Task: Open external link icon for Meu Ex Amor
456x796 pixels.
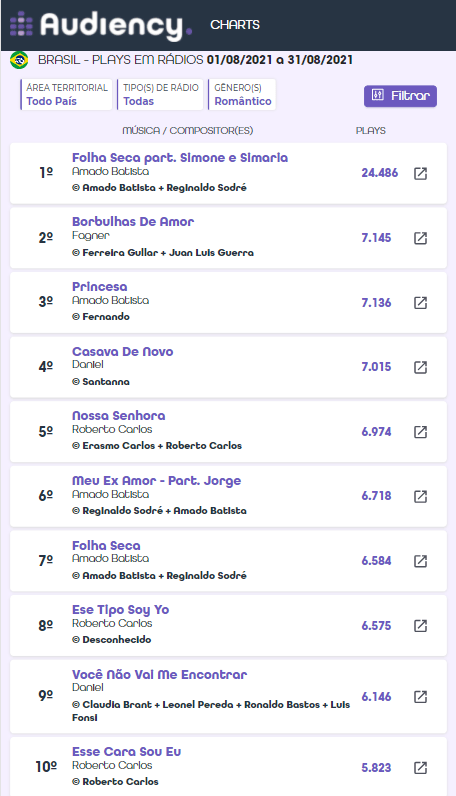Action: coord(420,496)
